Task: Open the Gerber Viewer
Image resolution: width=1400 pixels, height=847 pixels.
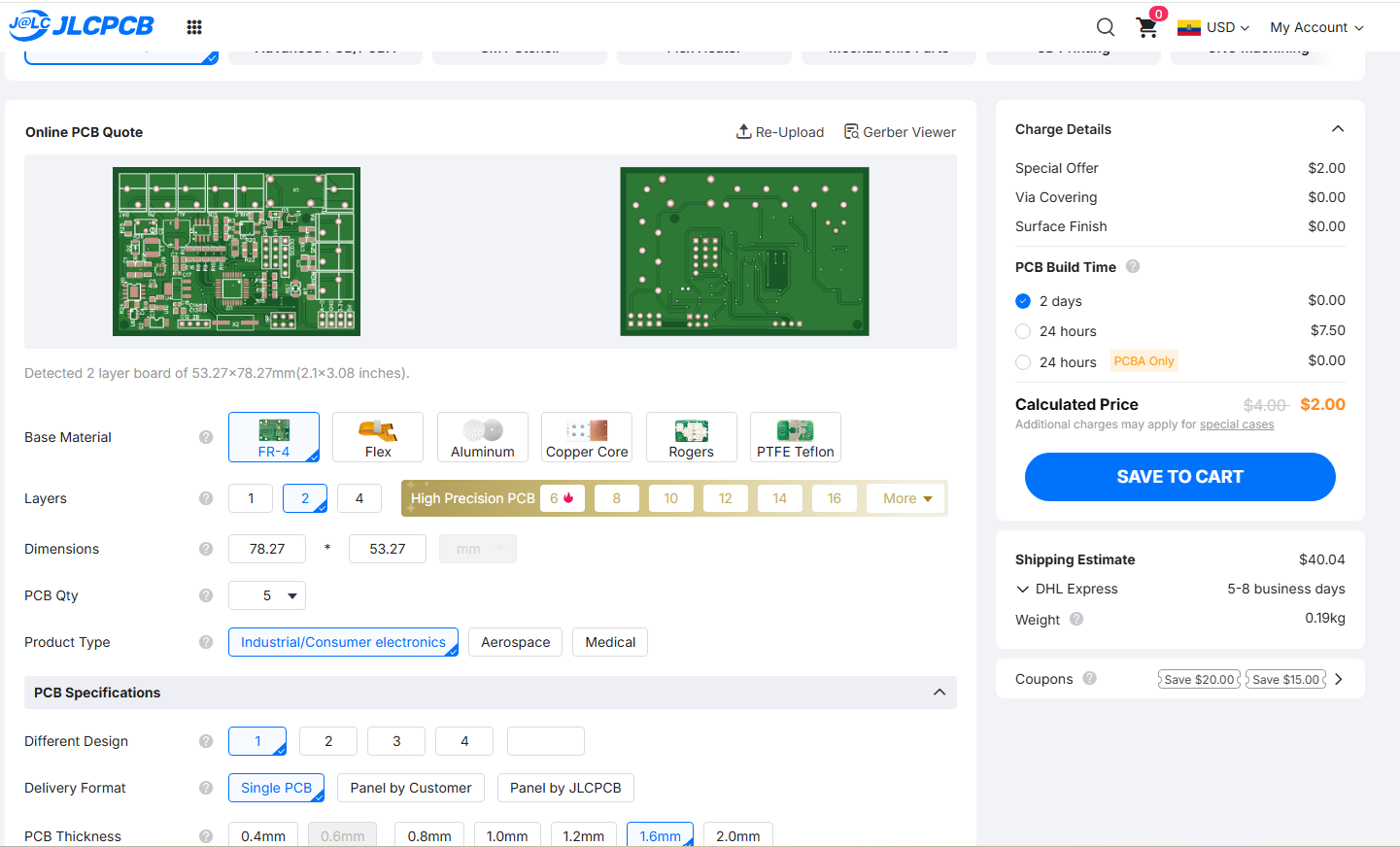Action: (x=900, y=132)
